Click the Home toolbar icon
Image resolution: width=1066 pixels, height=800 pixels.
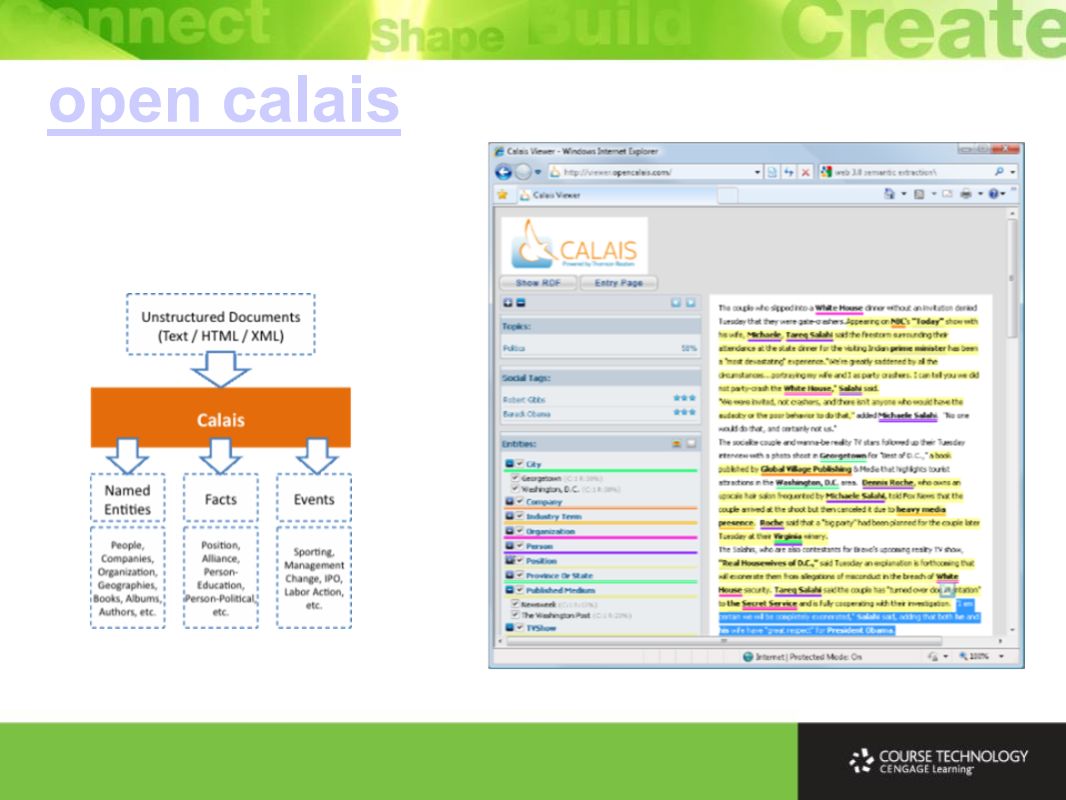click(x=889, y=194)
